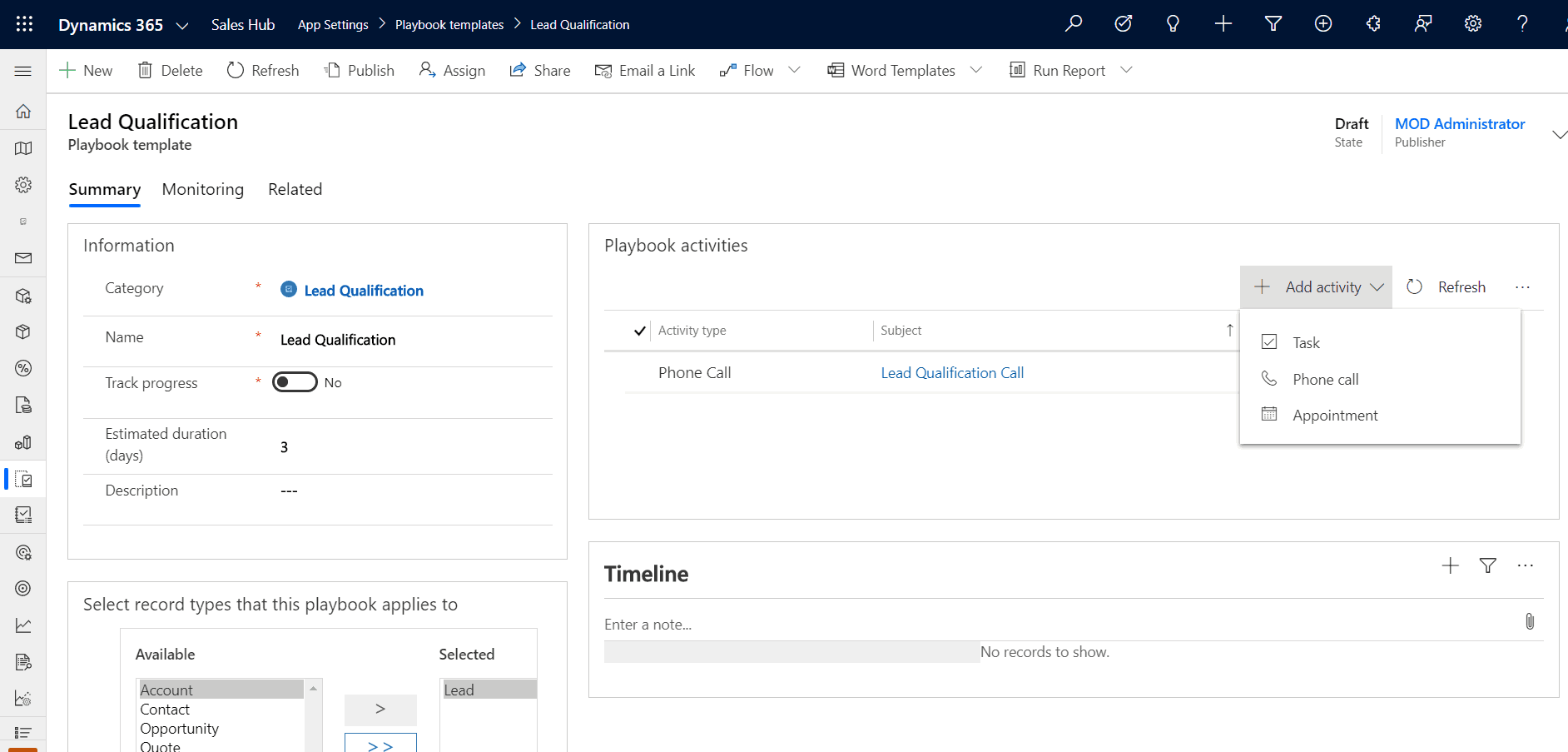Expand the Run Report dropdown arrow
Image resolution: width=1568 pixels, height=752 pixels.
click(x=1126, y=70)
